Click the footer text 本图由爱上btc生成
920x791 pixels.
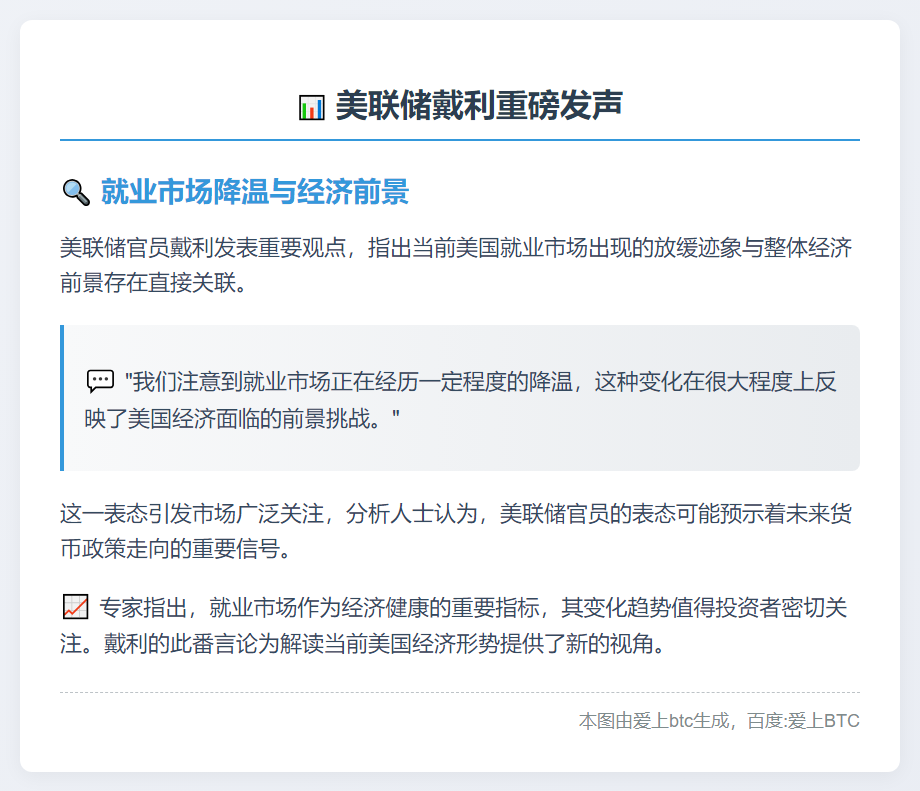[654, 721]
